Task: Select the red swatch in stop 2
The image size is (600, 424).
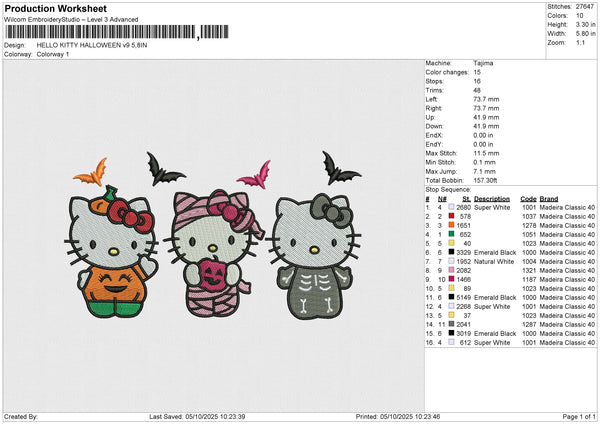Action: point(452,216)
